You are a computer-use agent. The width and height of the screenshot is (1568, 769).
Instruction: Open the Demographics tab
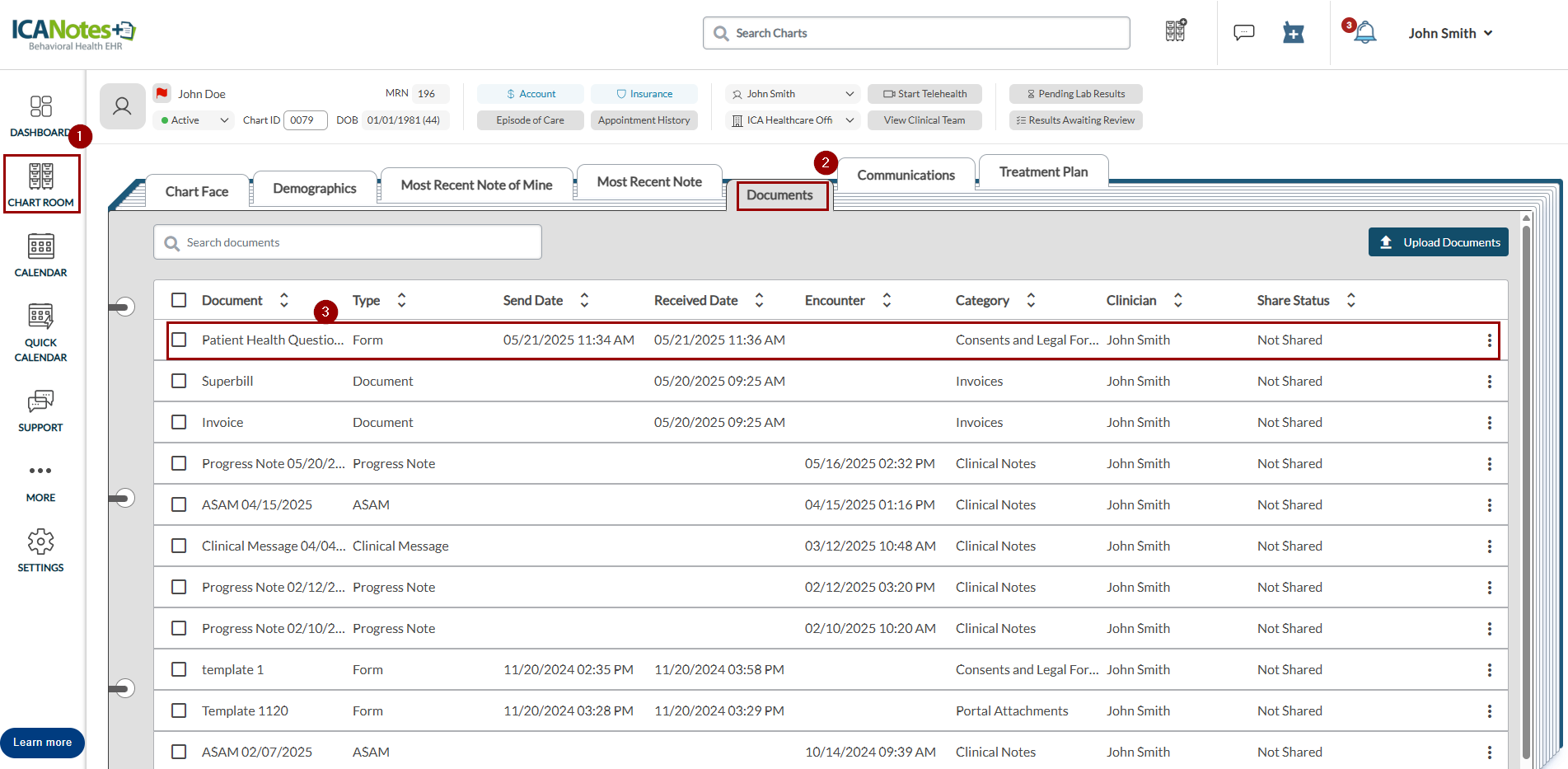tap(314, 189)
